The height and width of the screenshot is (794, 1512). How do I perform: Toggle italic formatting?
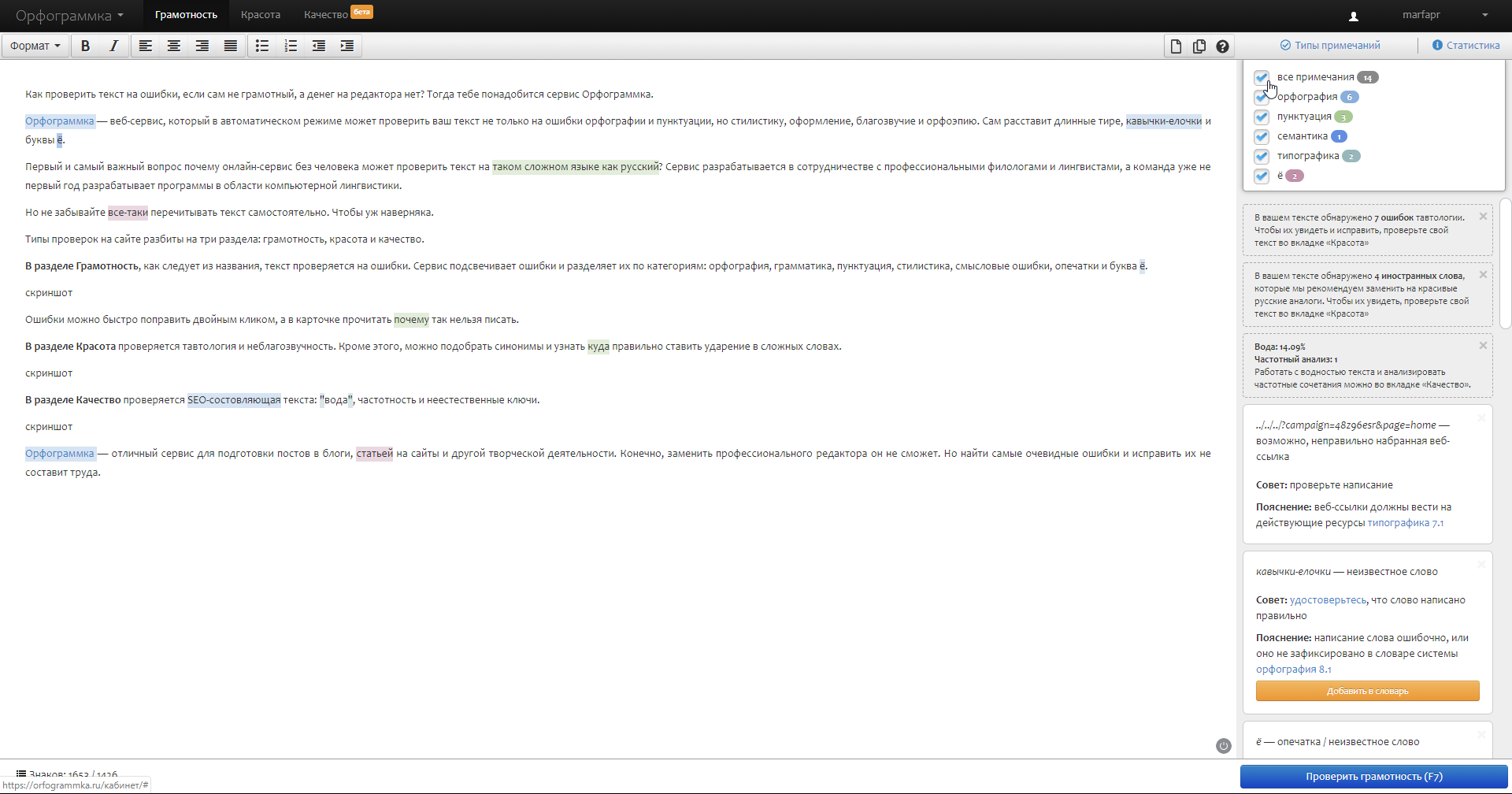(x=113, y=46)
